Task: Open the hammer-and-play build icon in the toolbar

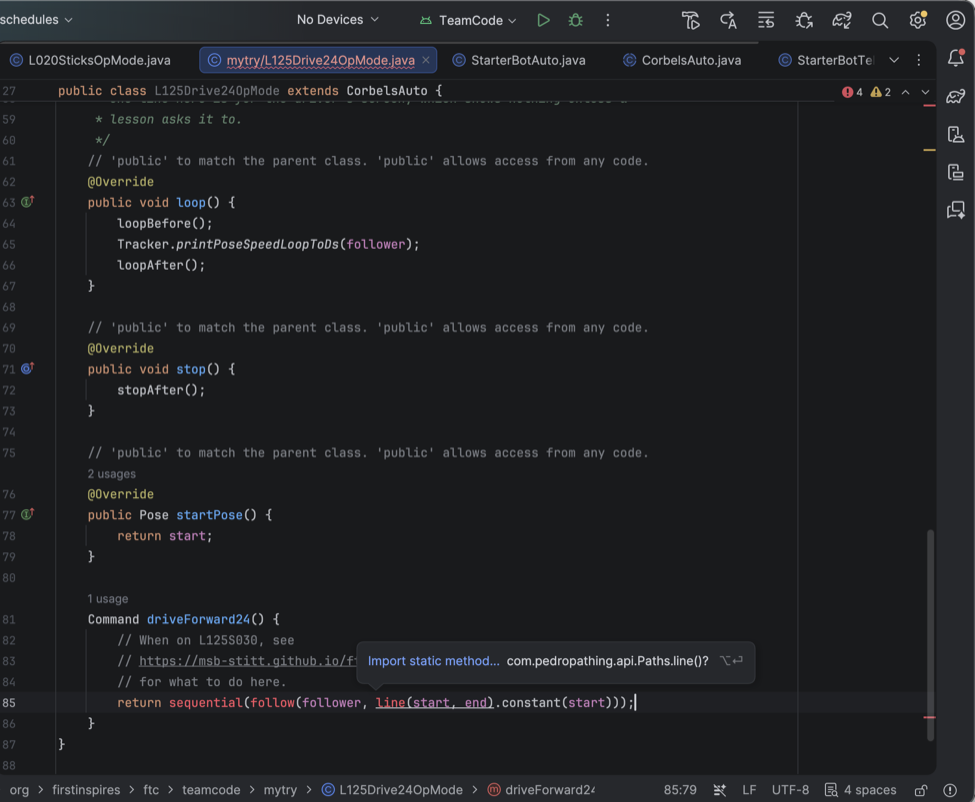Action: (690, 21)
